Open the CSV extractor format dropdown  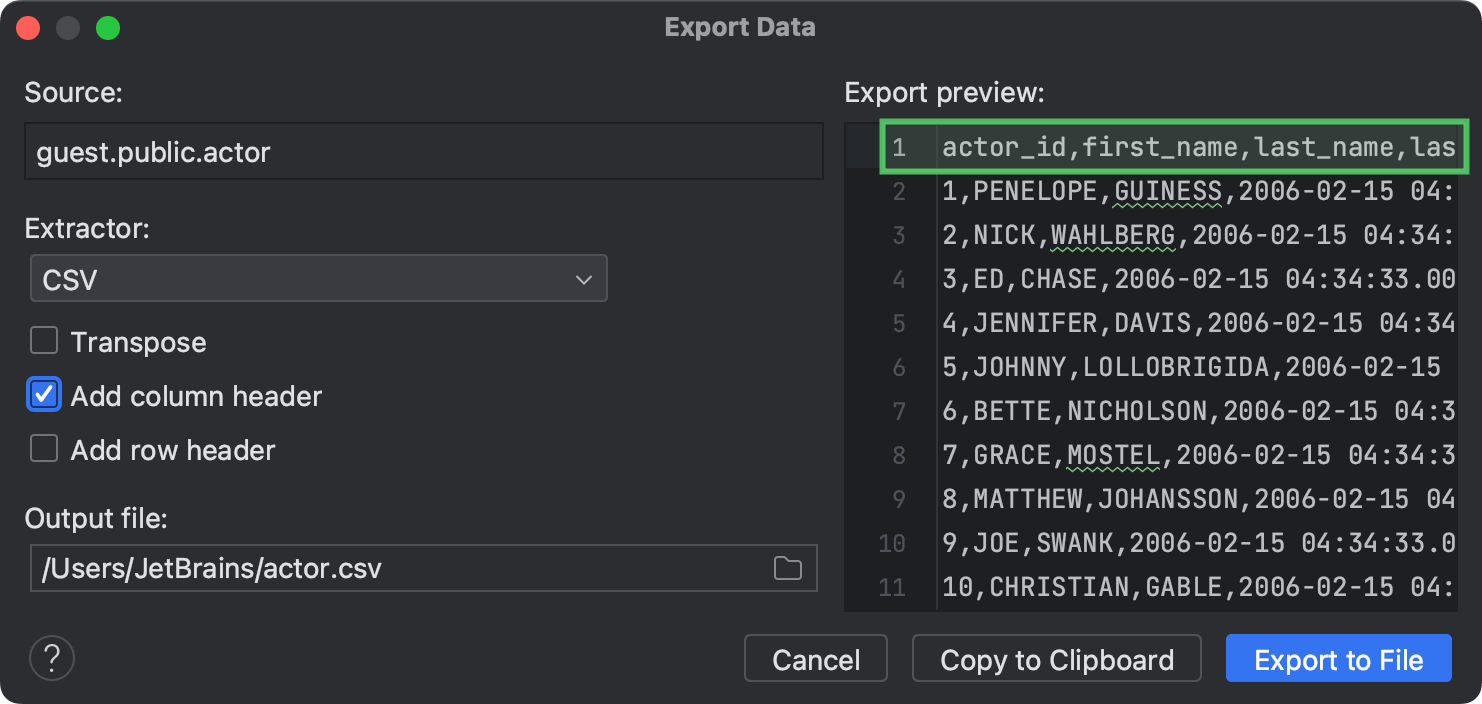tap(318, 278)
